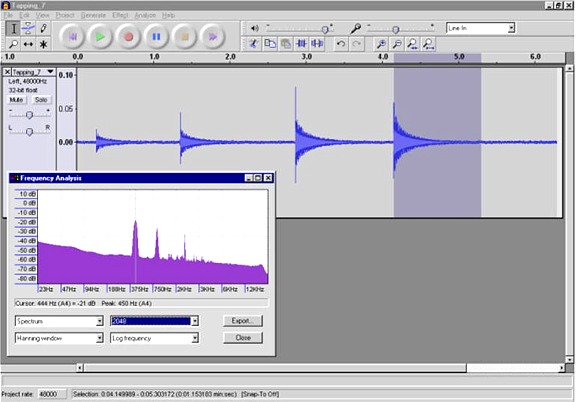This screenshot has width=576, height=402.
Task: Close Frequency Analysis window via title X
Action: click(x=268, y=178)
